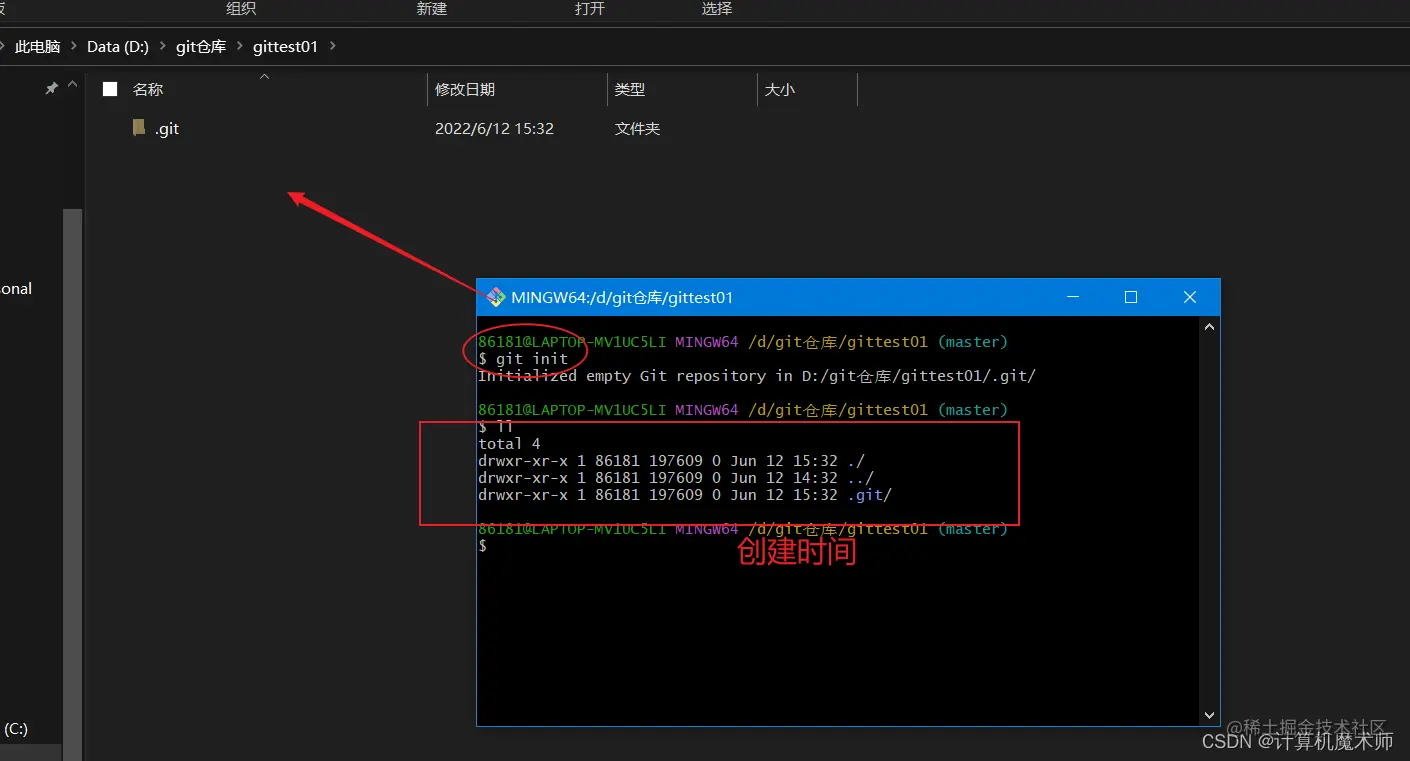Close the MINGW64 terminal window
This screenshot has height=761, width=1410.
[1189, 297]
